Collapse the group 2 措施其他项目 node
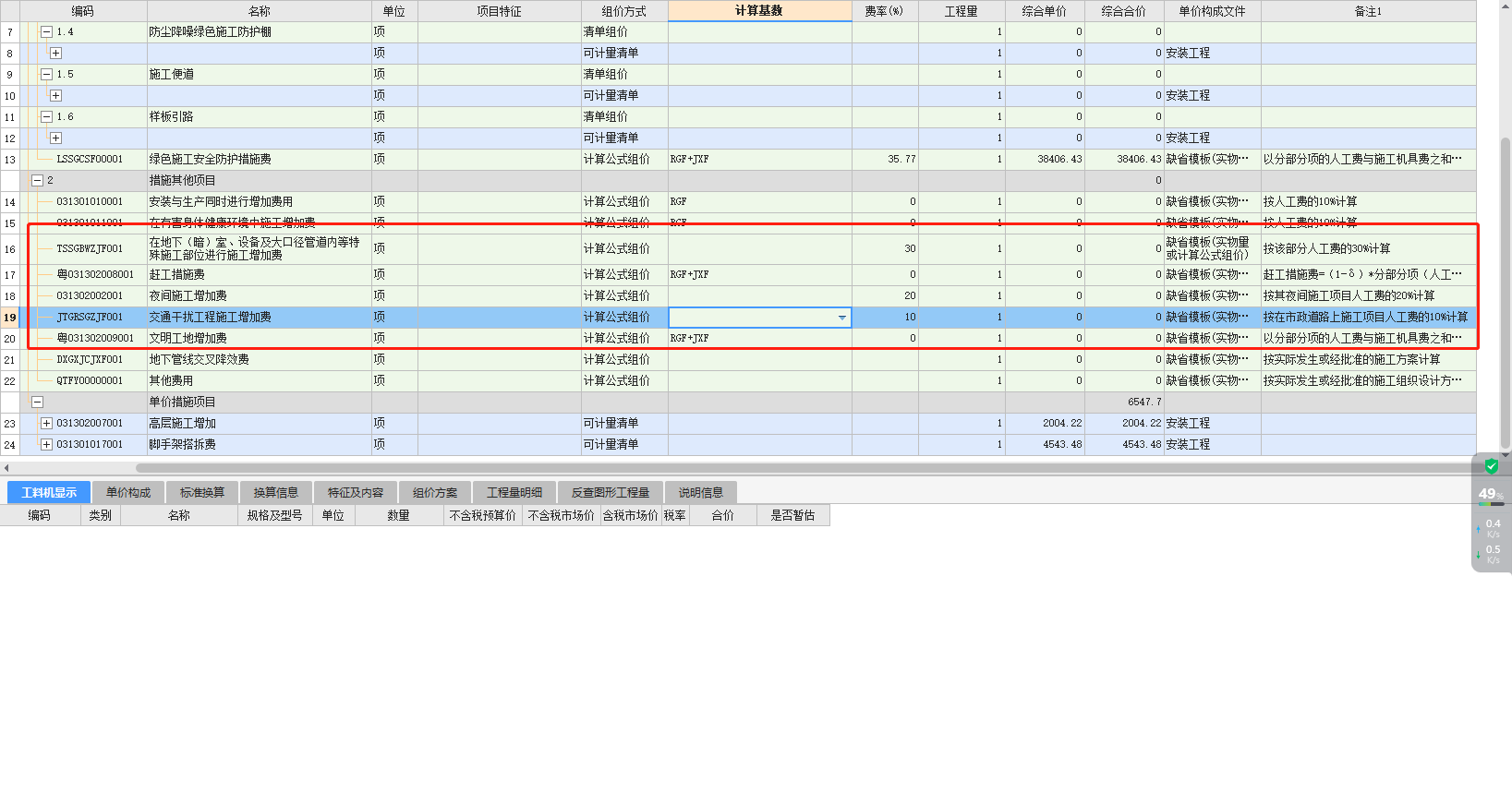The image size is (1512, 793). point(37,180)
